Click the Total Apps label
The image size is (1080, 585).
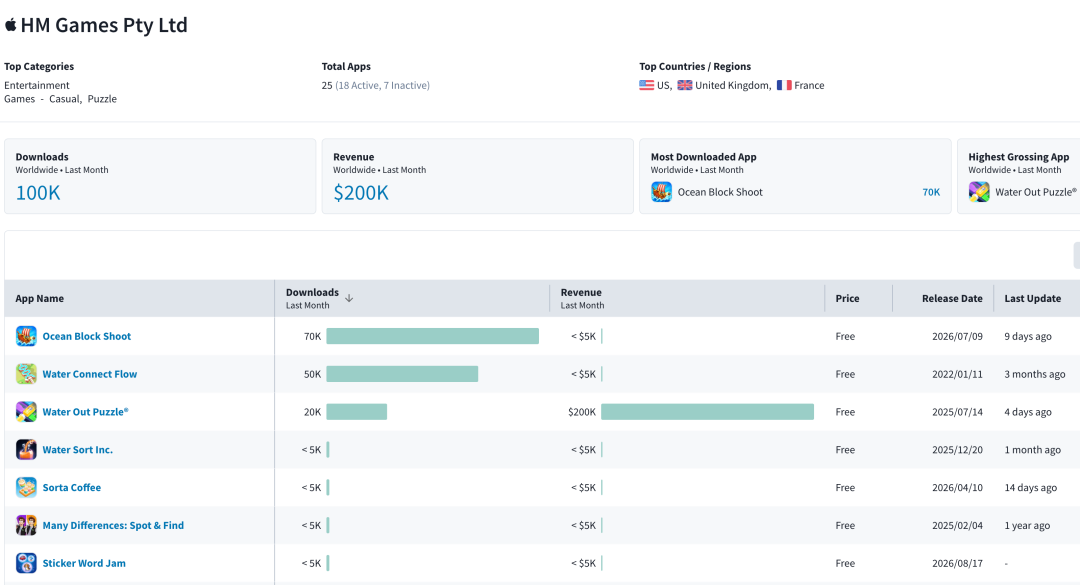pos(346,66)
